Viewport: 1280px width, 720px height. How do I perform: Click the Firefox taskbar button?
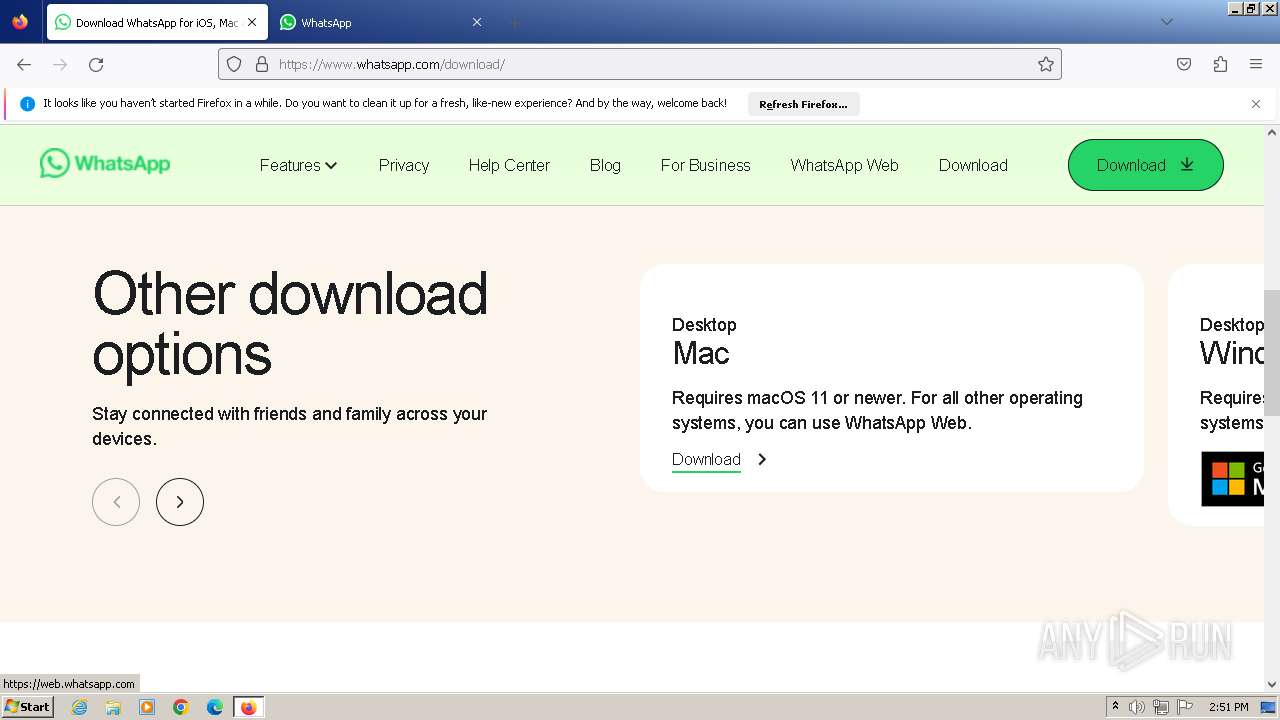pos(248,707)
